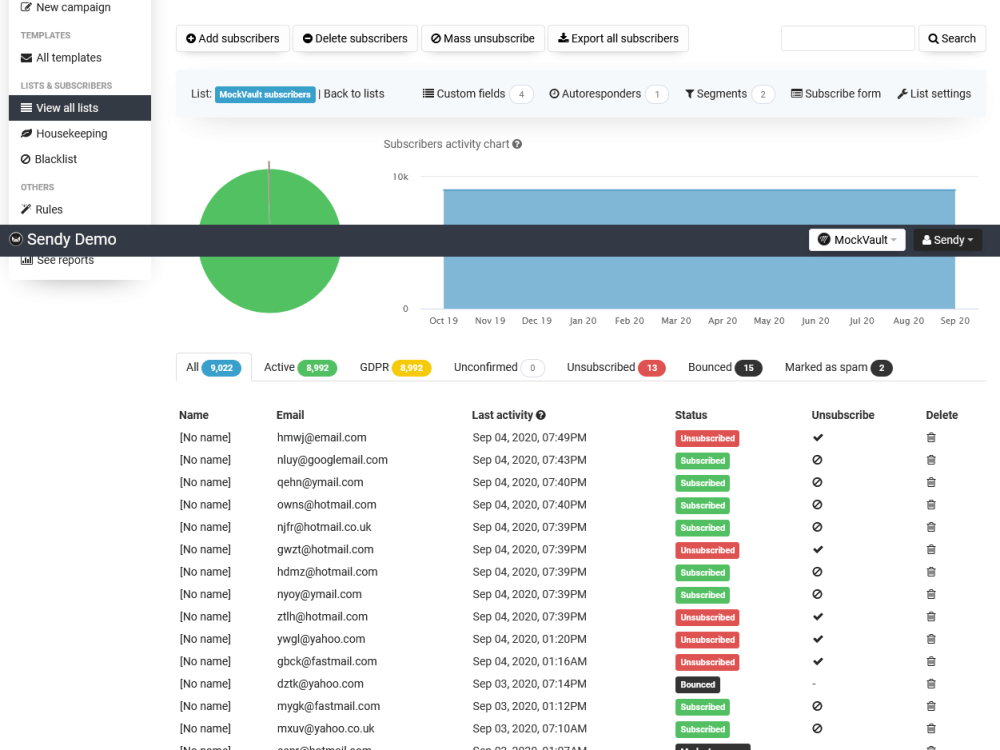Focus the subscriber search field
The width and height of the screenshot is (1000, 750).
[848, 38]
